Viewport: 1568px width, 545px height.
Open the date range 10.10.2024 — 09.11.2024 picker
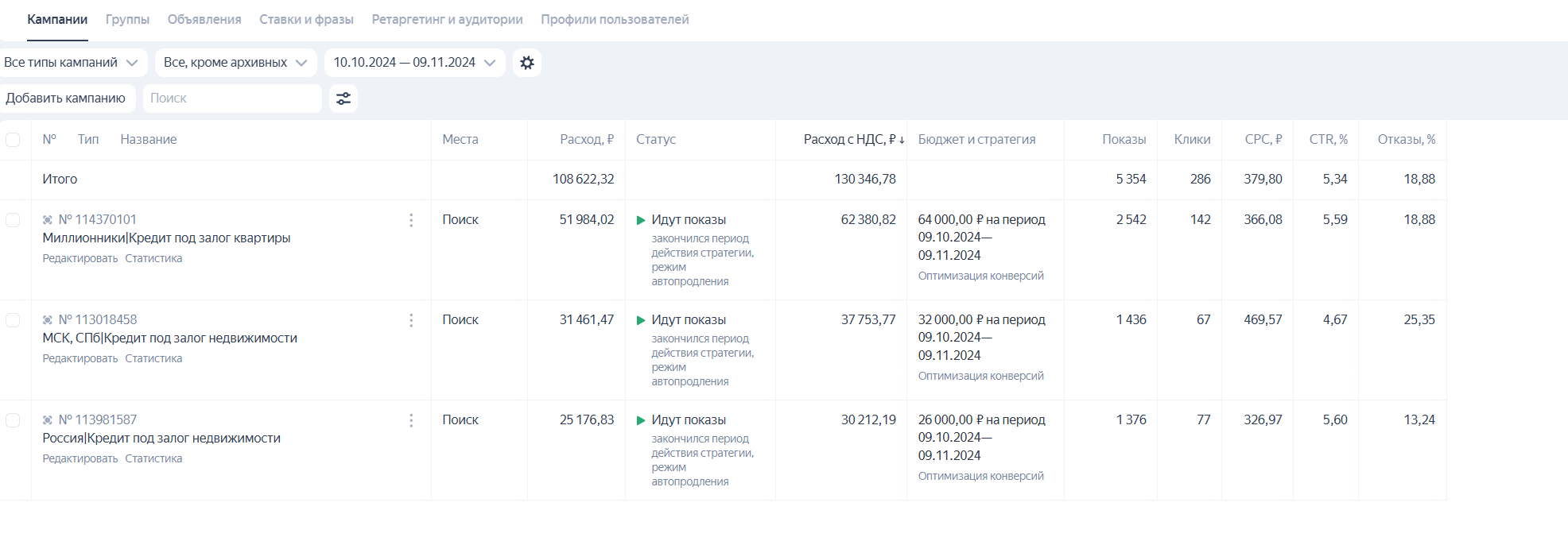click(x=414, y=63)
